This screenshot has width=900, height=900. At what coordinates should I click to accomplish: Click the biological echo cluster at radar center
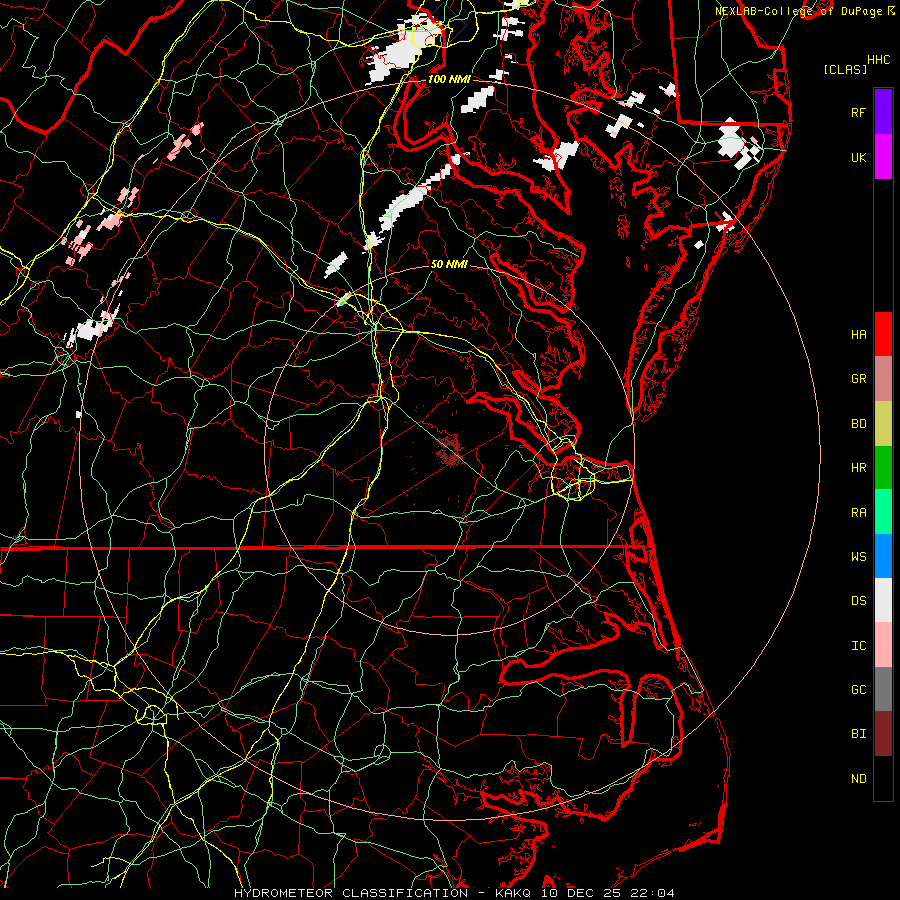[x=449, y=450]
